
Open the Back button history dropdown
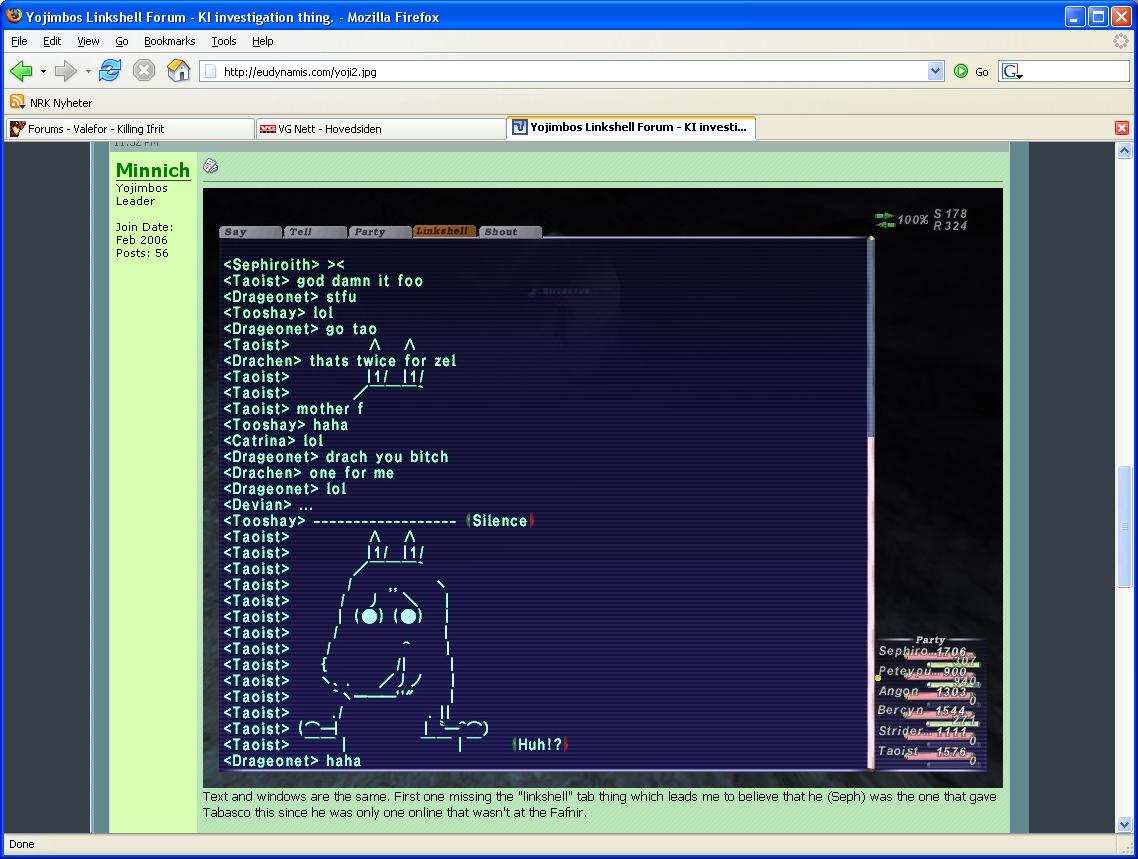pyautogui.click(x=43, y=72)
